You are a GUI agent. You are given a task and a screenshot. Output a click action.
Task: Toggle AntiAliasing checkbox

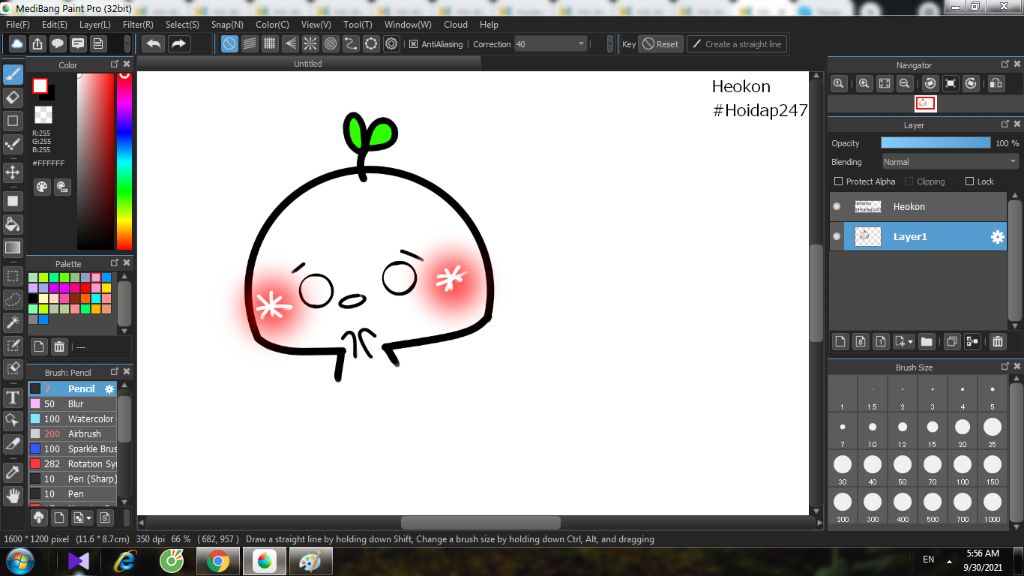click(x=413, y=44)
